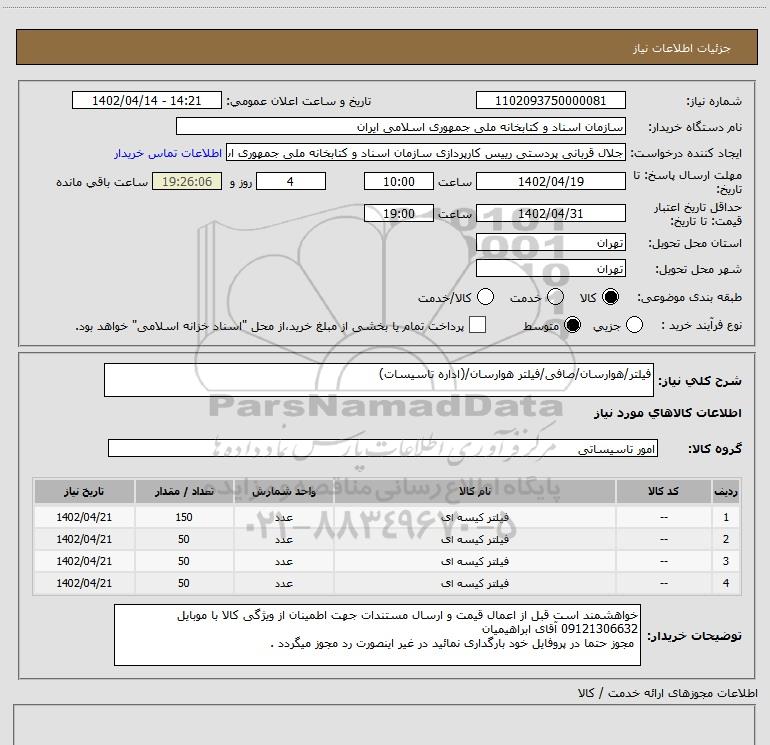Click quantity 50 in row 3
Viewport: 770px width, 745px height.
pos(184,561)
